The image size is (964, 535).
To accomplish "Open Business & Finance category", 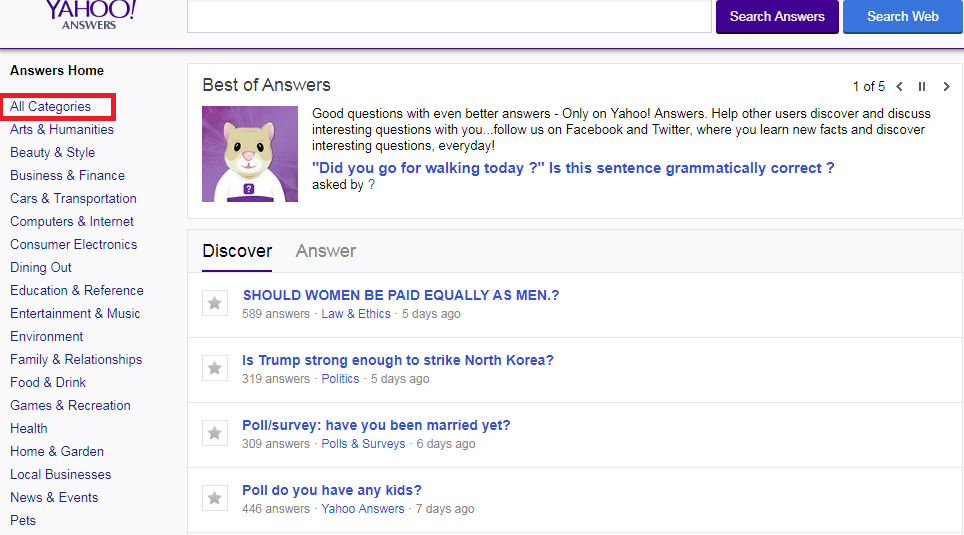I will click(x=67, y=175).
